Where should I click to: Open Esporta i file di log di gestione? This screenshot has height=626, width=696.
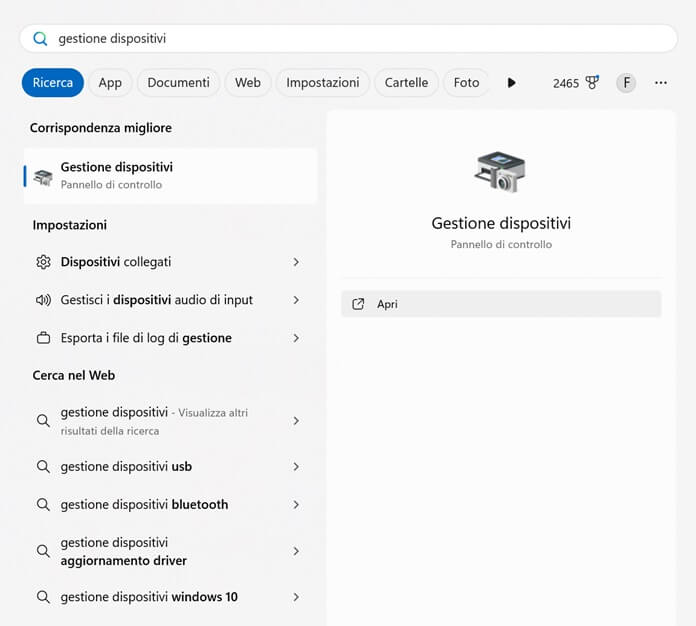coord(168,338)
